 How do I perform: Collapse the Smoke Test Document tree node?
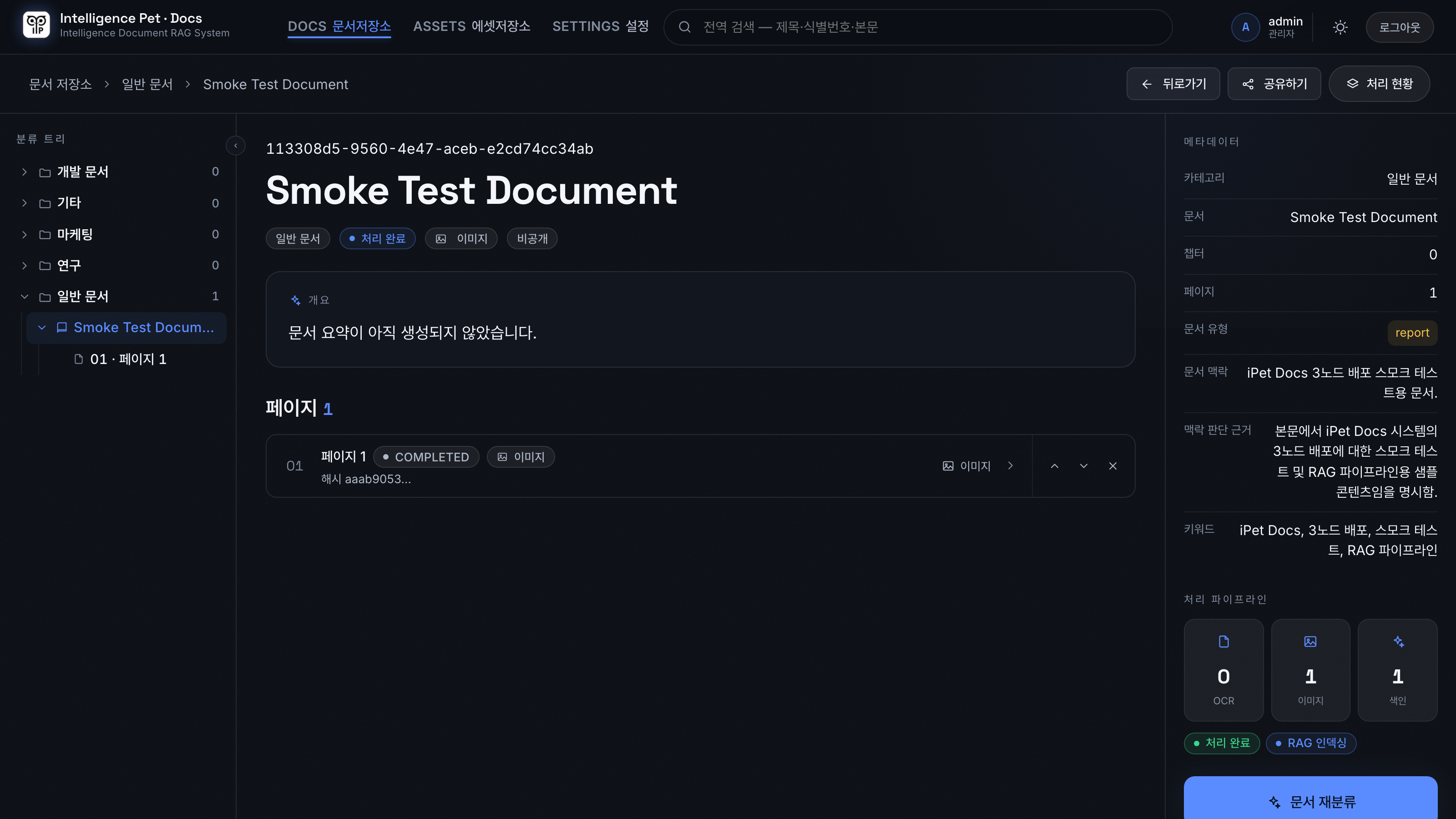point(42,327)
